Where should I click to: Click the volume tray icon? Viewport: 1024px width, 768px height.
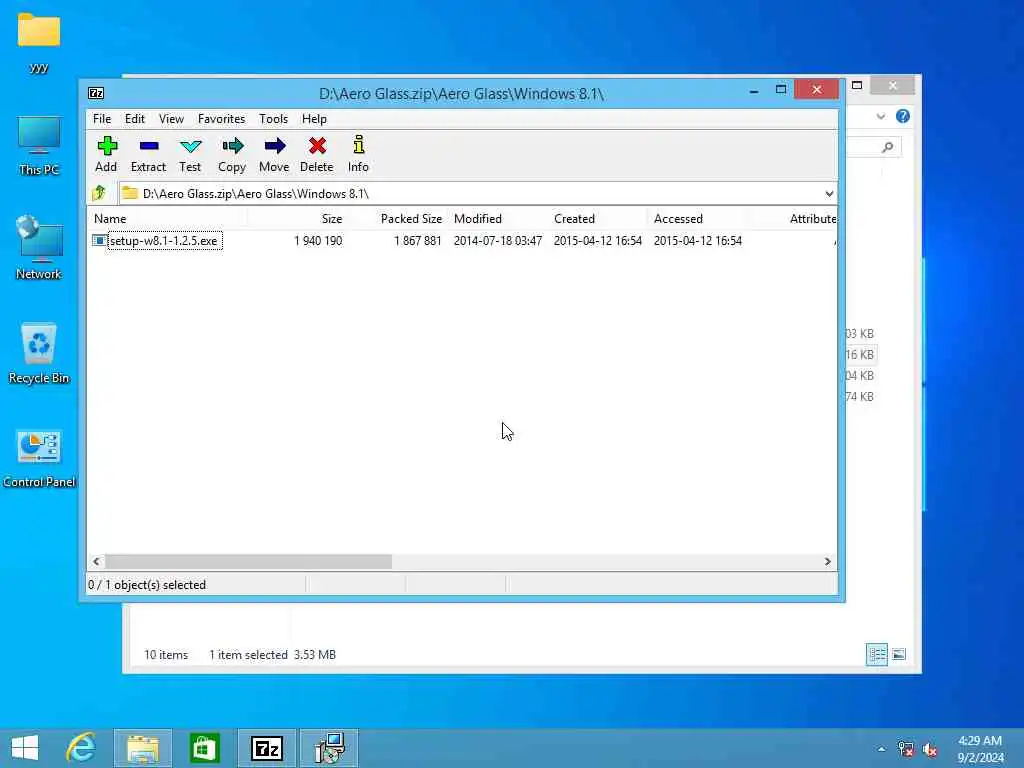(930, 749)
